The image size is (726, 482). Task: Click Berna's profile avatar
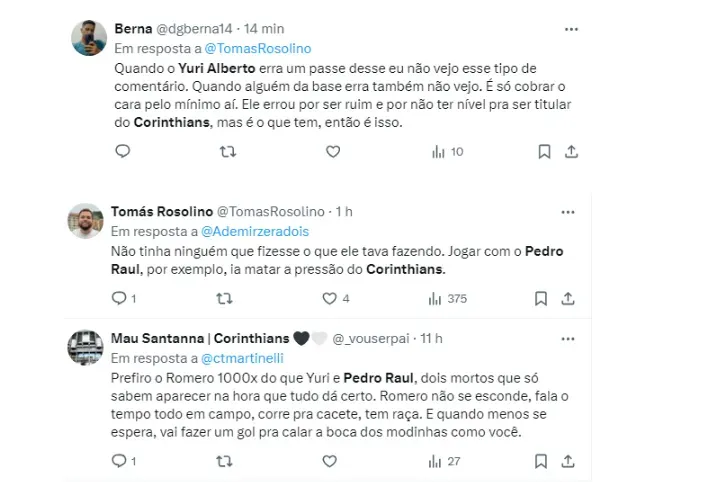[89, 39]
